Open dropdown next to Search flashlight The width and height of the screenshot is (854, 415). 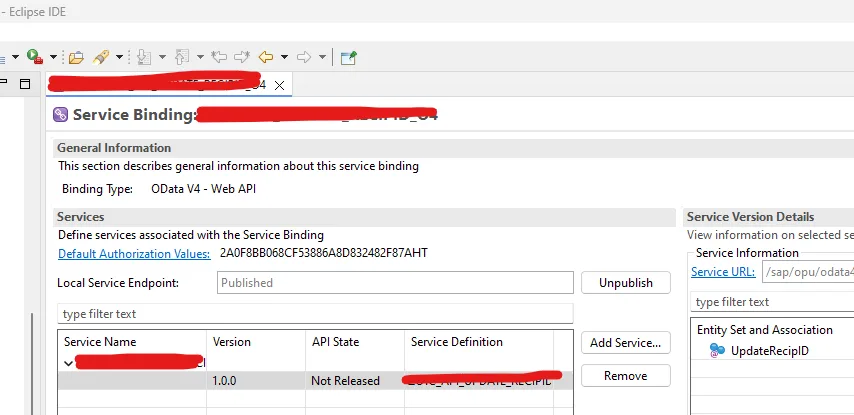pyautogui.click(x=119, y=57)
